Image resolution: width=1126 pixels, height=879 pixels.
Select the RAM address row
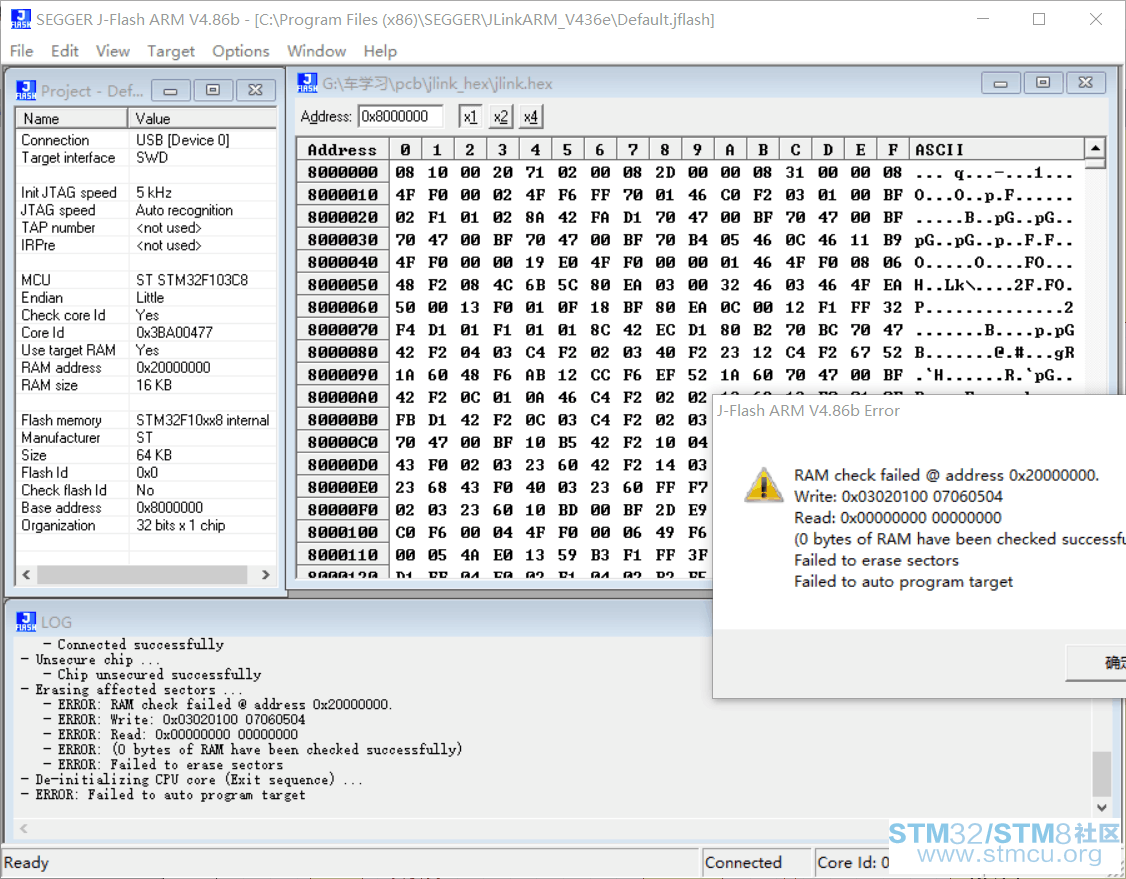coord(146,368)
